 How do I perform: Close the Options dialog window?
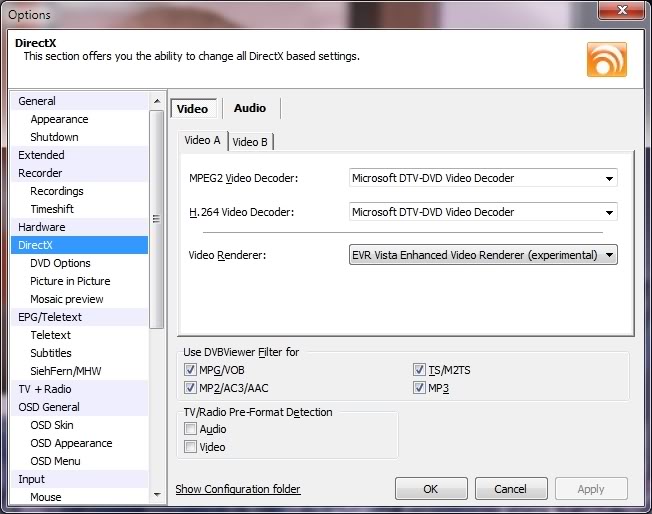pyautogui.click(x=622, y=10)
